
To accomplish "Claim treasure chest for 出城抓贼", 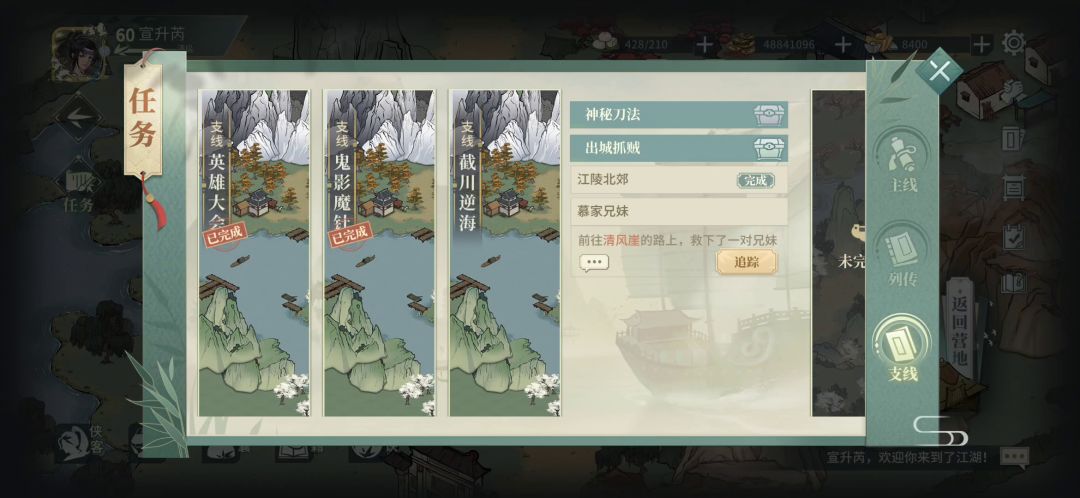I will point(769,148).
